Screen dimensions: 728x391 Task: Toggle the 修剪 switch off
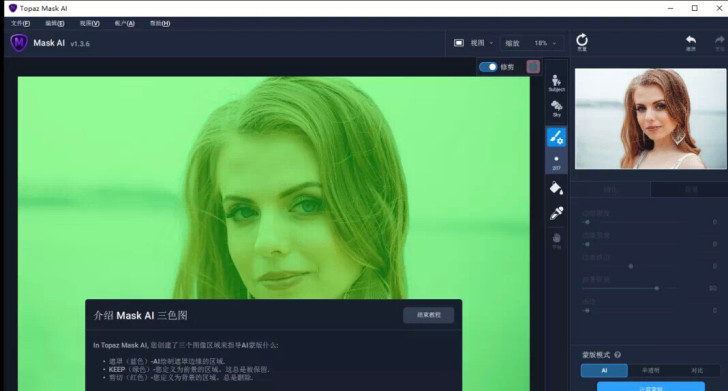click(488, 67)
